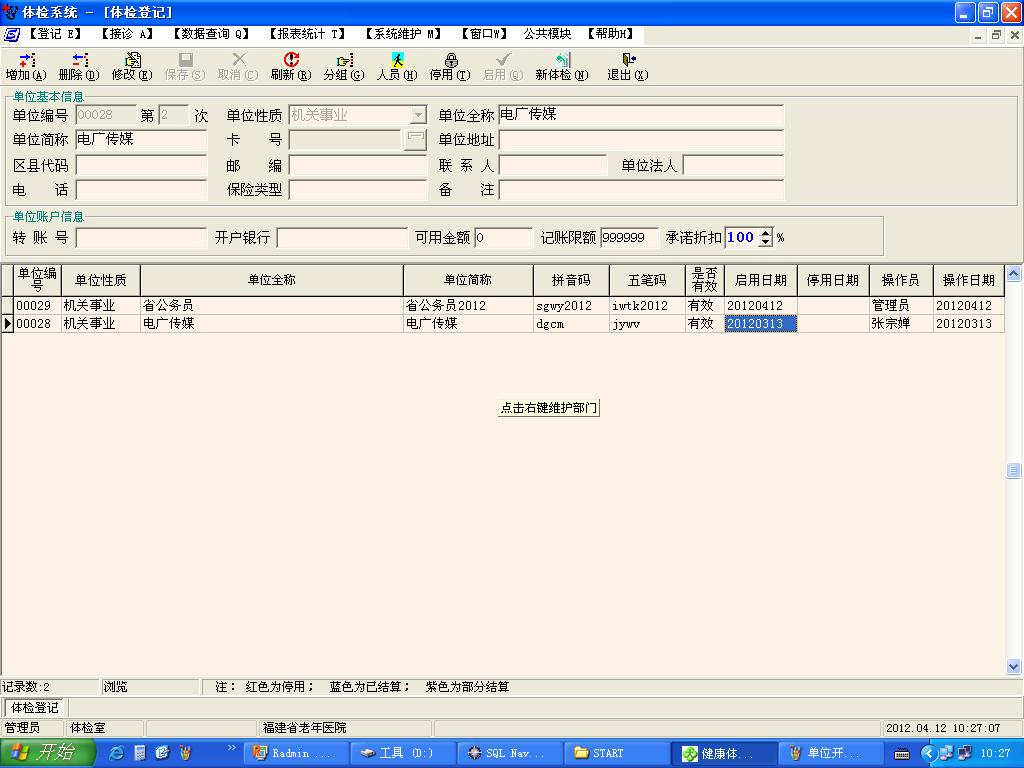Open the 窗口W menu
The width and height of the screenshot is (1024, 768).
pos(484,34)
